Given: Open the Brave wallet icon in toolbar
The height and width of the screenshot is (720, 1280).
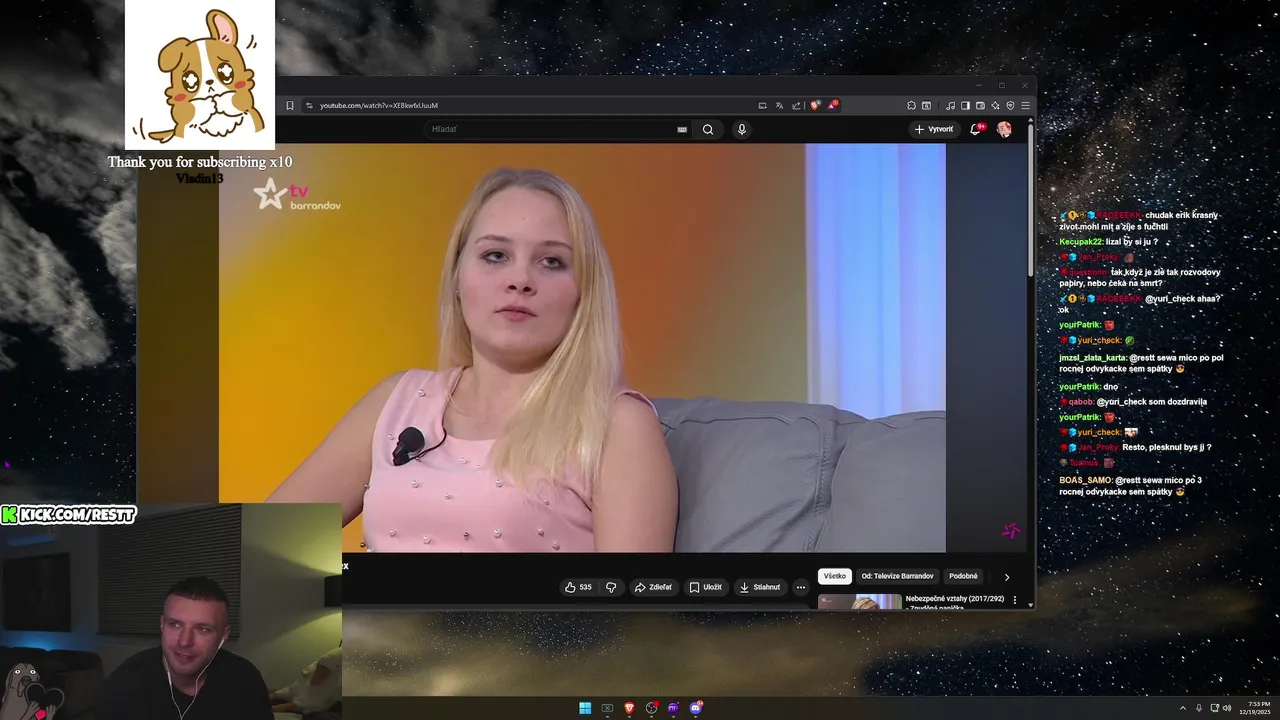Looking at the screenshot, I should 980,105.
